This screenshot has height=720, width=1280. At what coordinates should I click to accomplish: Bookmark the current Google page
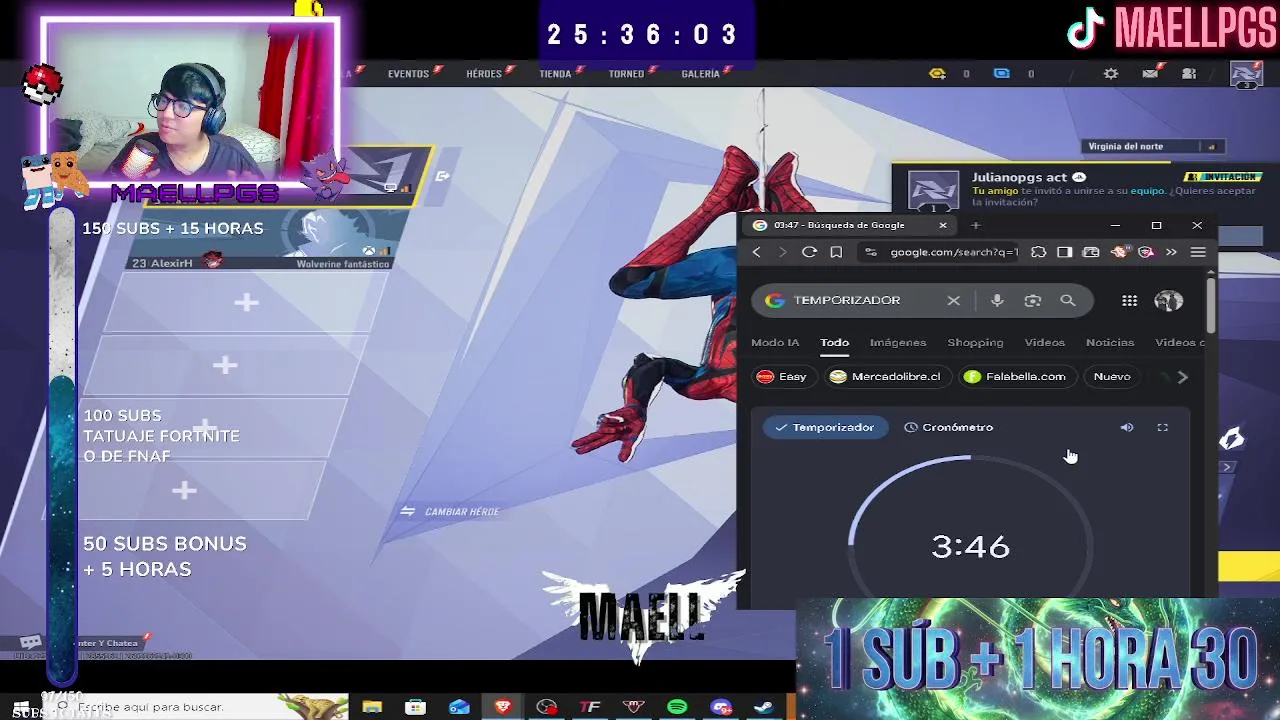[836, 252]
